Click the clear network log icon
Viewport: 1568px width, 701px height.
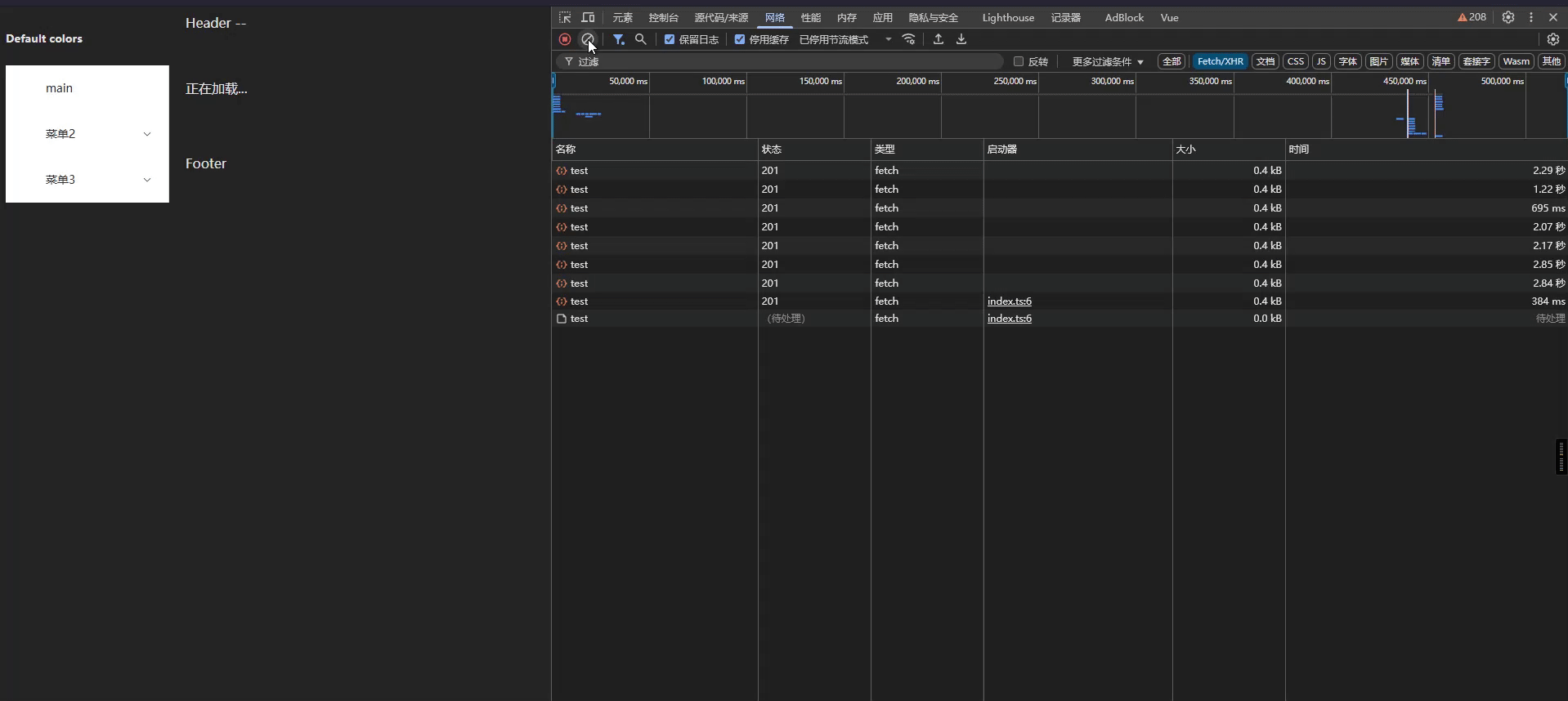coord(587,39)
